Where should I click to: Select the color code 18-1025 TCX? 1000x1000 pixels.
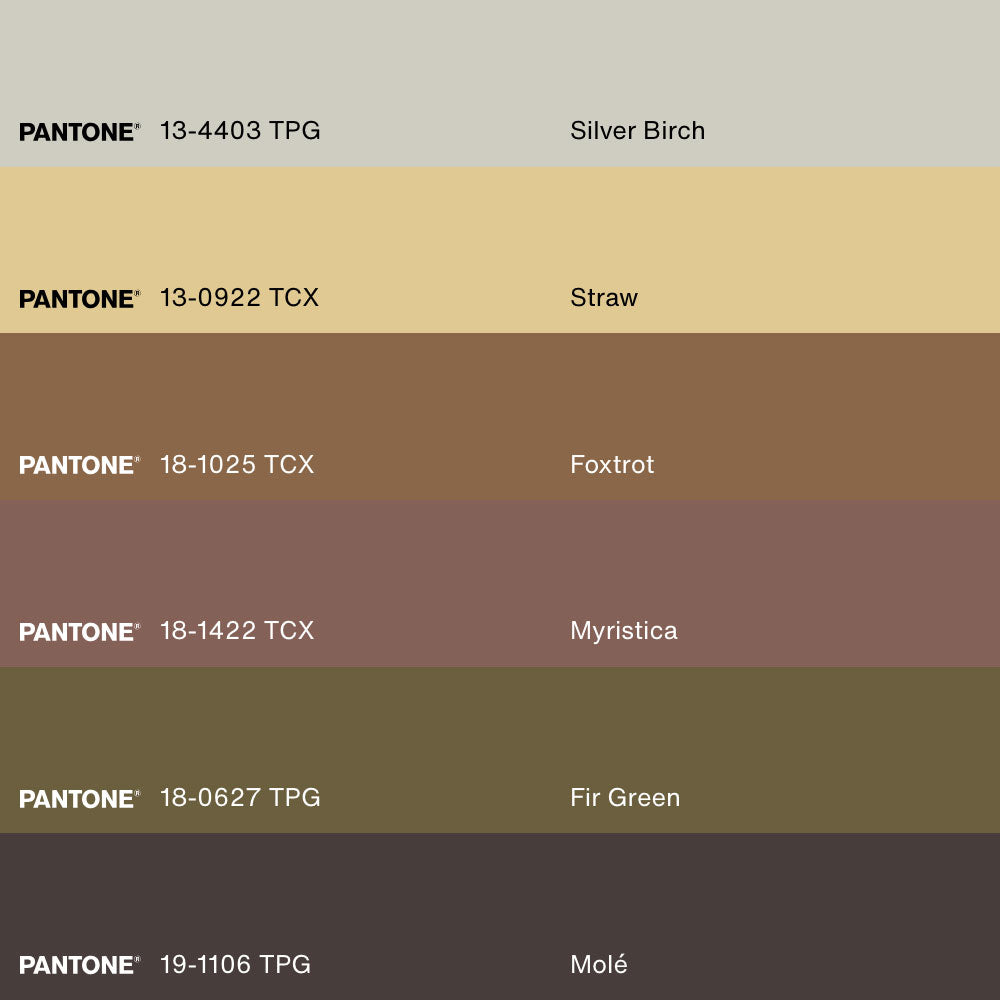point(237,464)
